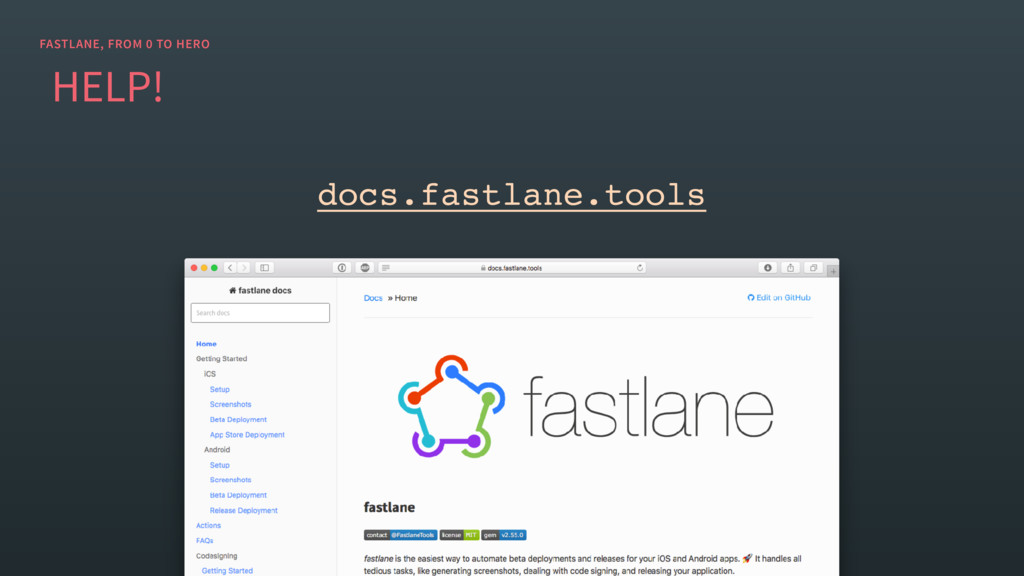Viewport: 1024px width, 576px height.
Task: Click the contact @FastlaneTools badge
Action: click(400, 535)
